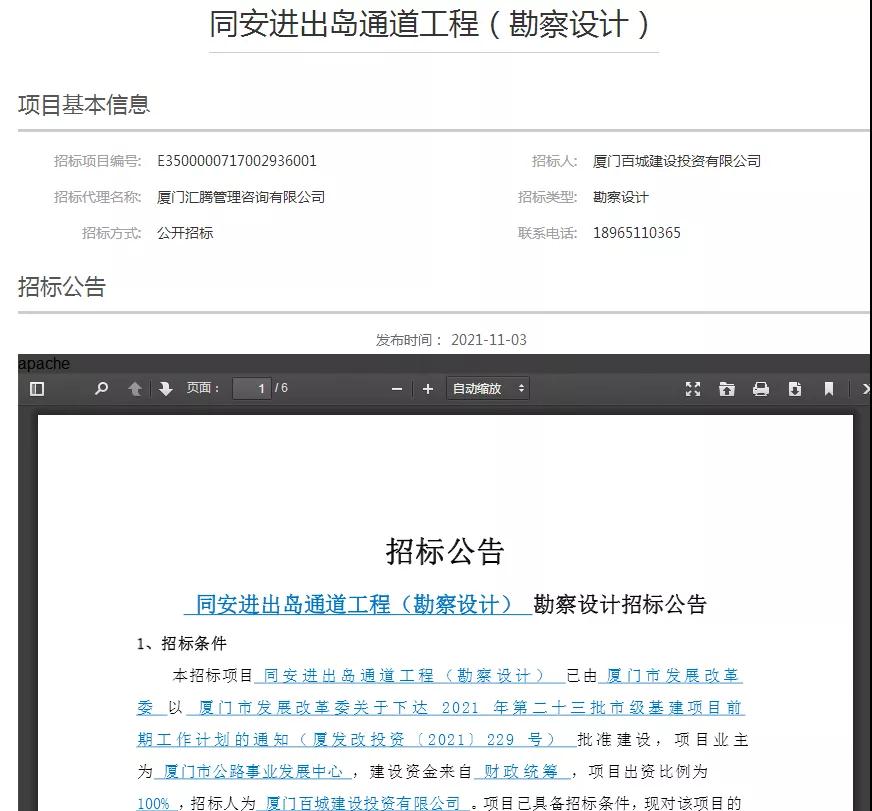The width and height of the screenshot is (872, 811).
Task: Click the page title 同安进出岛通道工程（勘察设计）
Action: pyautogui.click(x=430, y=24)
